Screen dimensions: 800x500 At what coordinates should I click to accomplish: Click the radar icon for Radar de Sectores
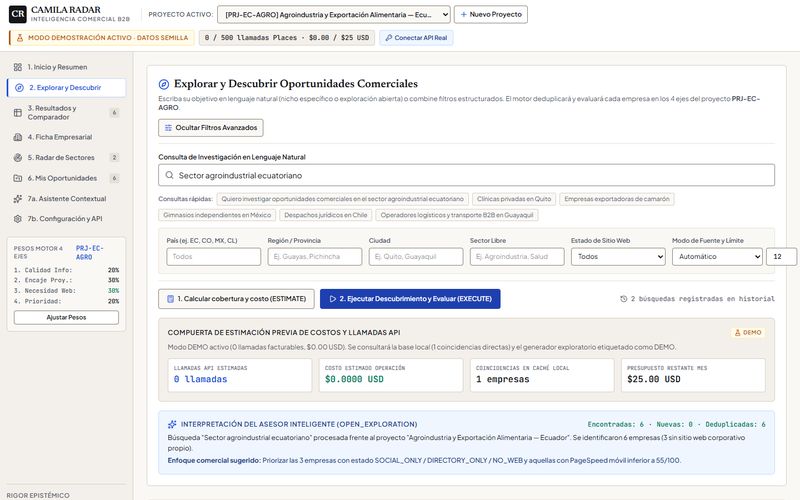(18, 158)
